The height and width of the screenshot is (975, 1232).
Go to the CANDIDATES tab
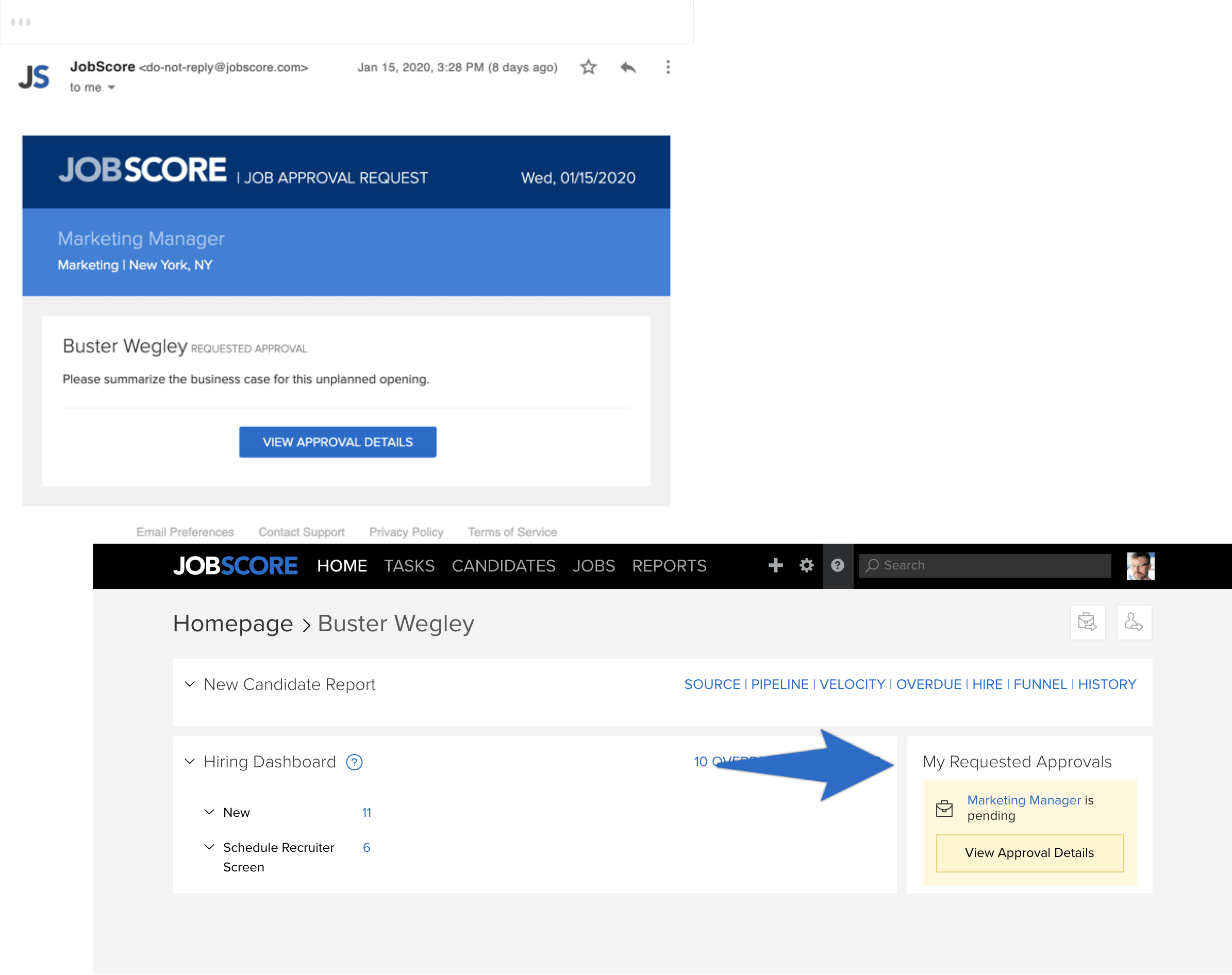(504, 566)
